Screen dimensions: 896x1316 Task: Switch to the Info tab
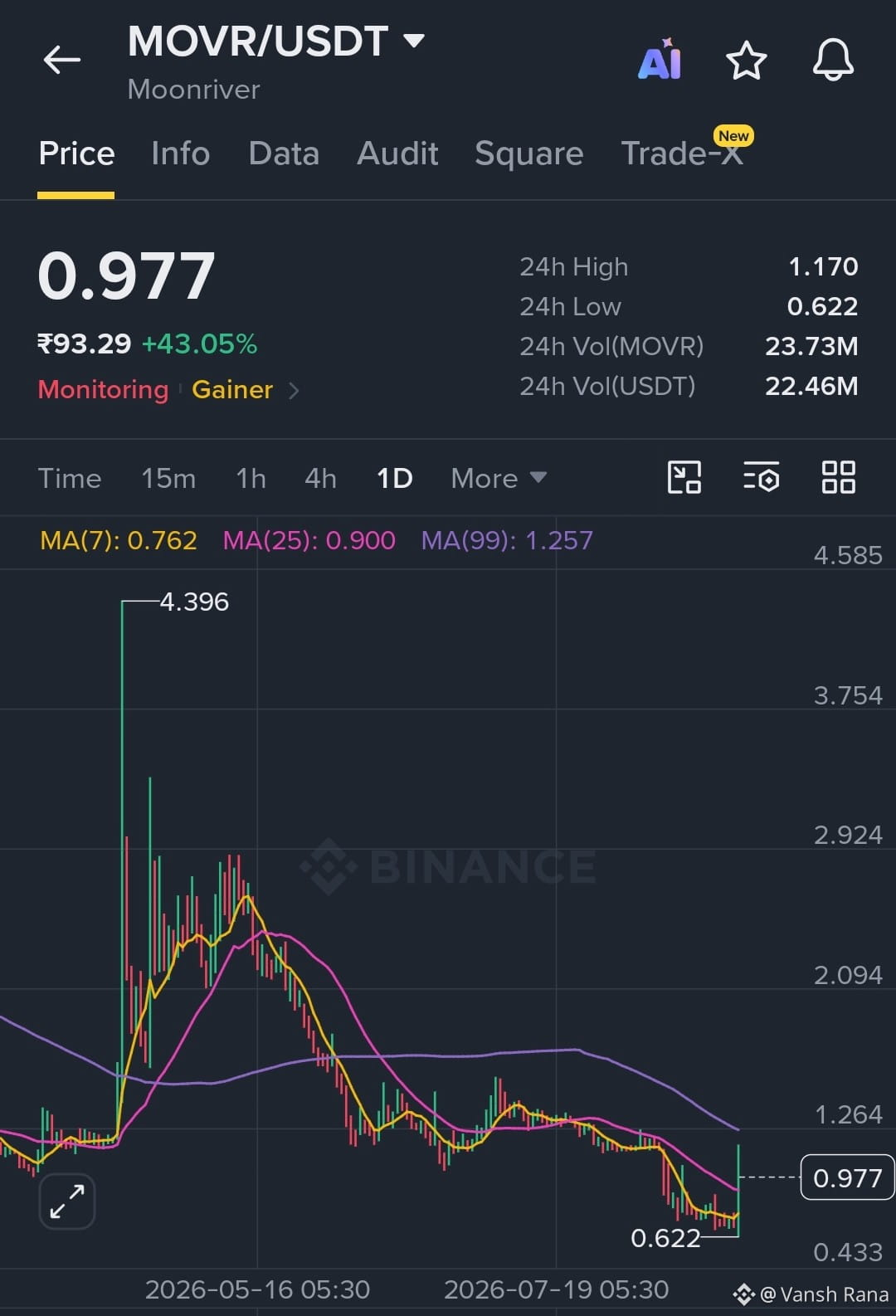pyautogui.click(x=180, y=154)
